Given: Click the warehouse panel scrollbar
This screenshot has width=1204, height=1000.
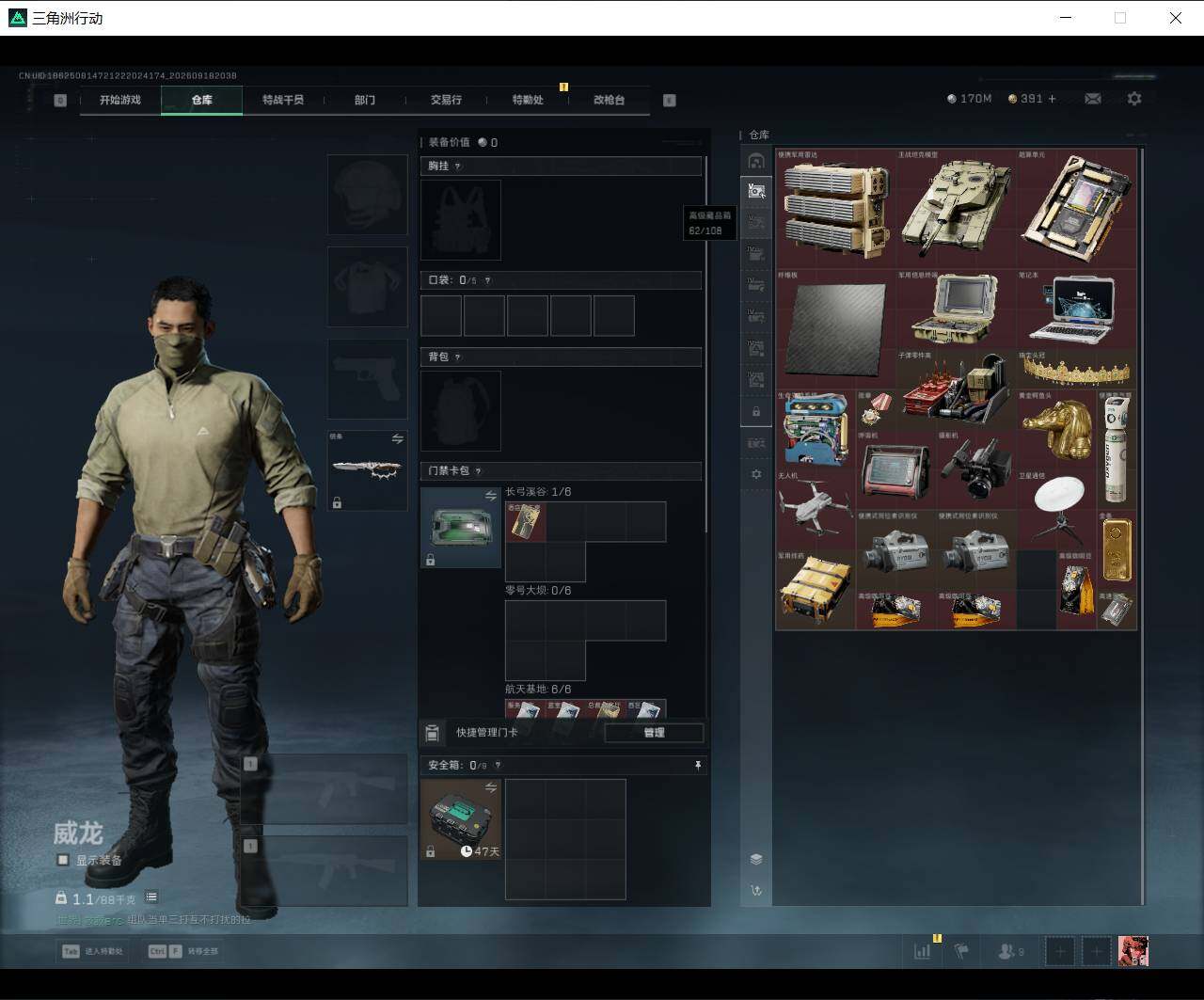Looking at the screenshot, I should coord(1142,525).
